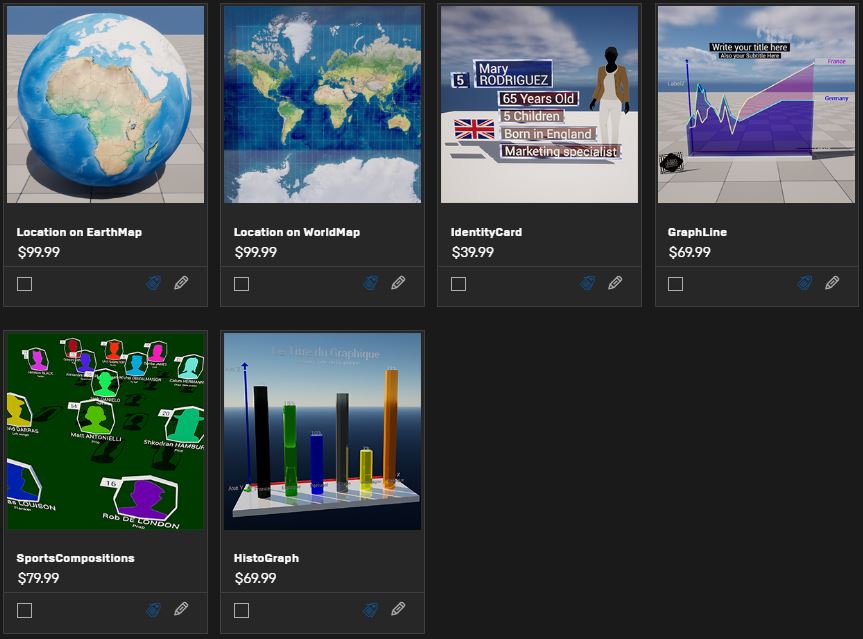The width and height of the screenshot is (863, 639).
Task: Open the GraphLine pencil edit icon
Action: (832, 283)
